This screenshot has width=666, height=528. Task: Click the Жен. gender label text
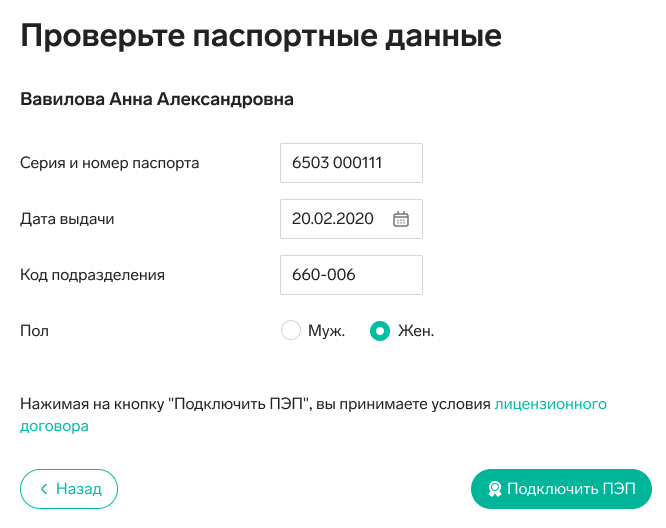click(416, 330)
